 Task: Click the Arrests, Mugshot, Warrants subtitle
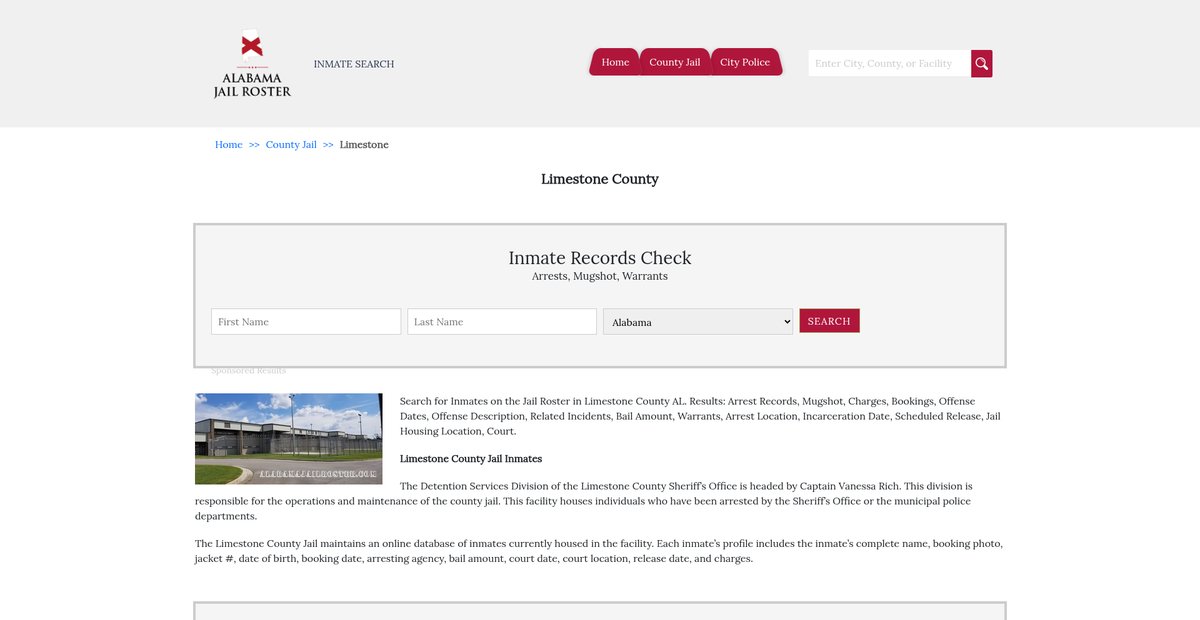[x=600, y=276]
